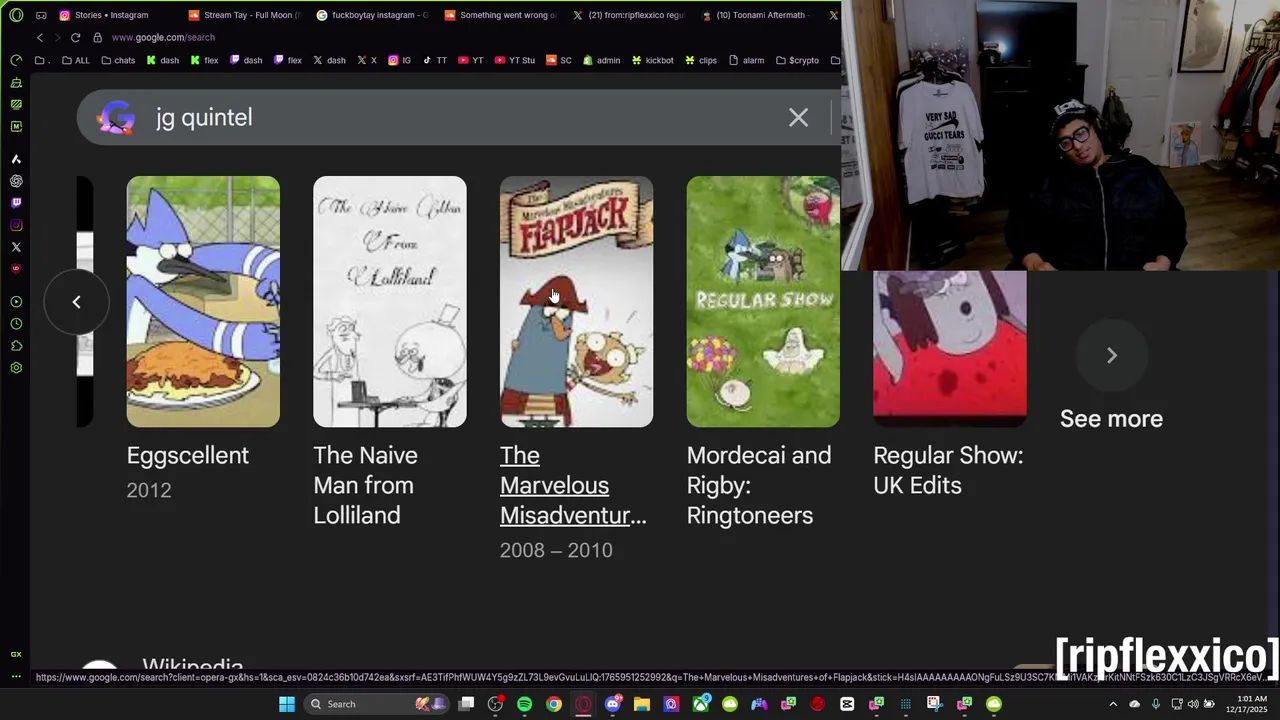Switch to Toonami Aftermath tab
The image size is (1280, 720).
tap(758, 15)
